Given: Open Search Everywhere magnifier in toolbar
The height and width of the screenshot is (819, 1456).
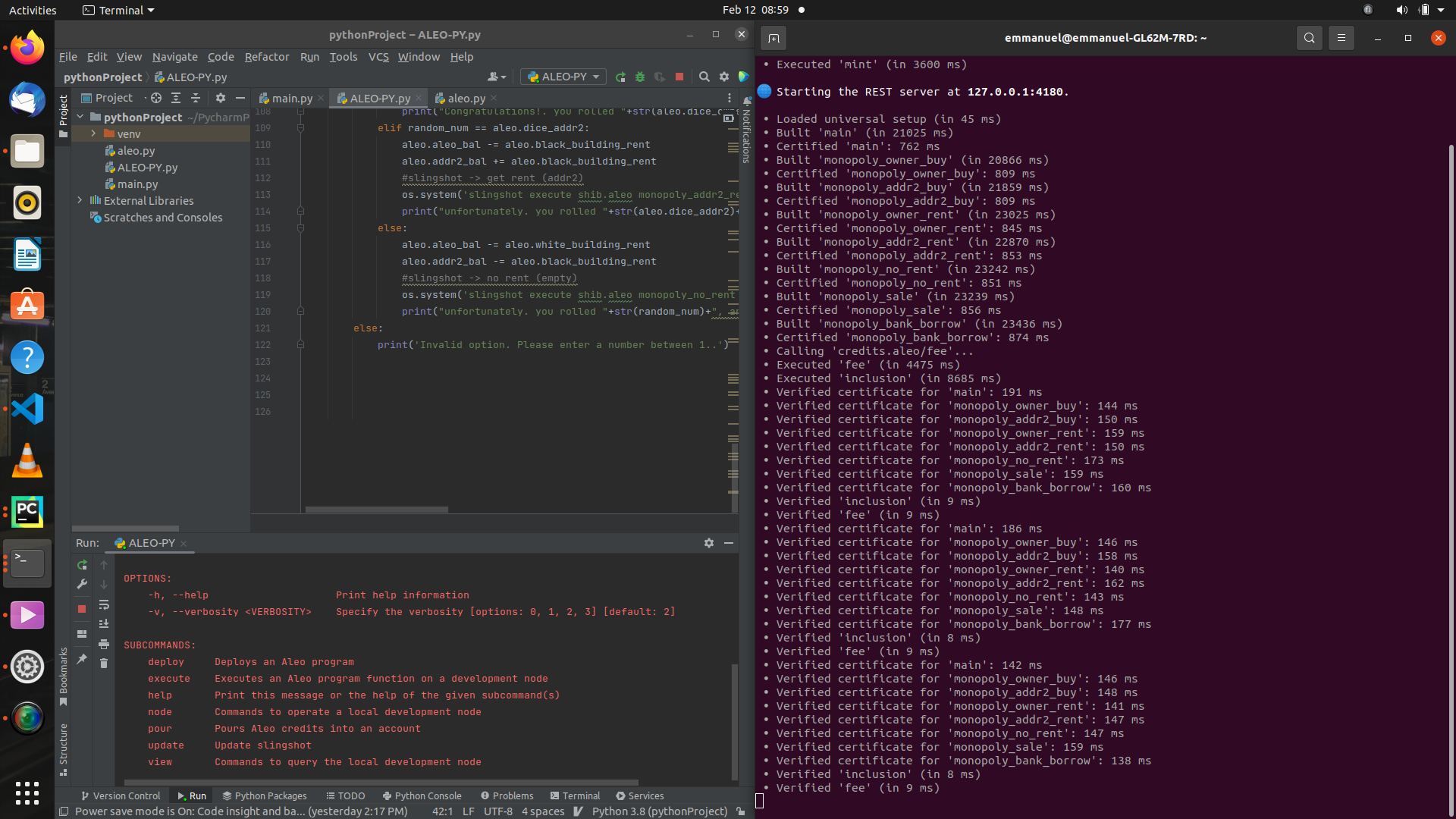Looking at the screenshot, I should point(704,77).
